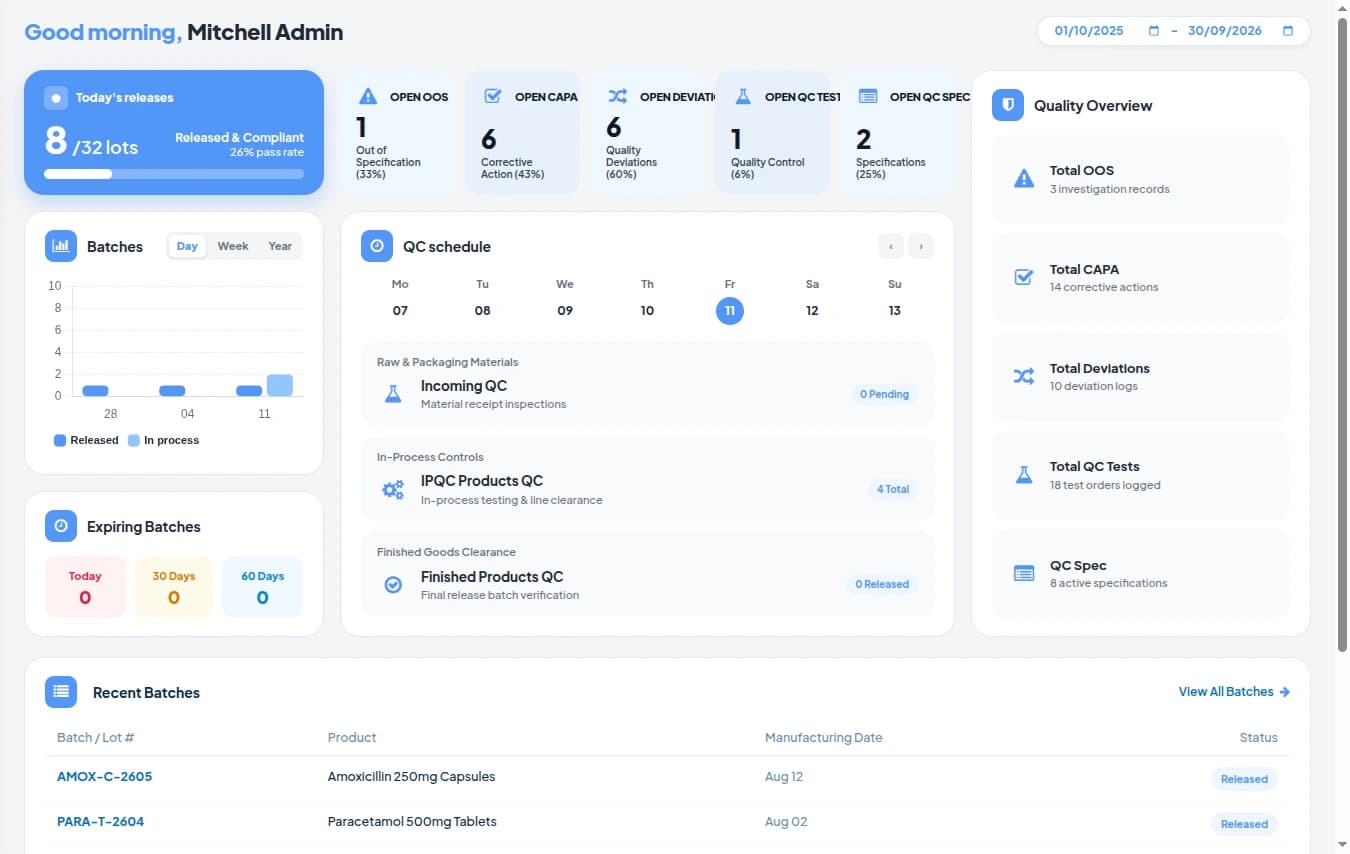This screenshot has width=1350, height=854.
Task: Click the Finished Products QC check icon
Action: click(x=393, y=584)
